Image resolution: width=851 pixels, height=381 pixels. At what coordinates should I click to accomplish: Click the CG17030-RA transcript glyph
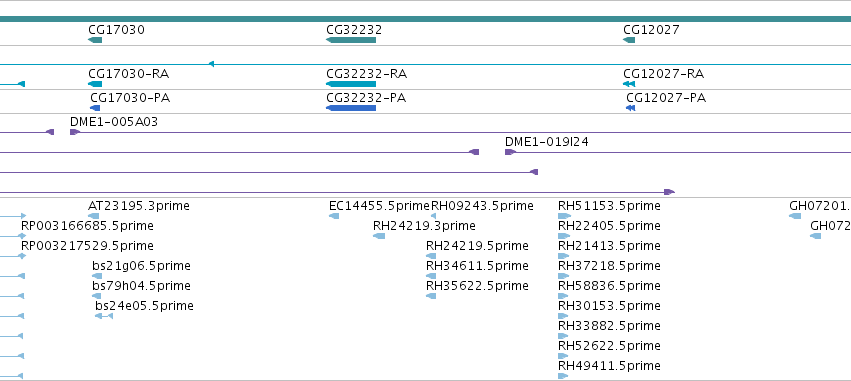[95, 84]
